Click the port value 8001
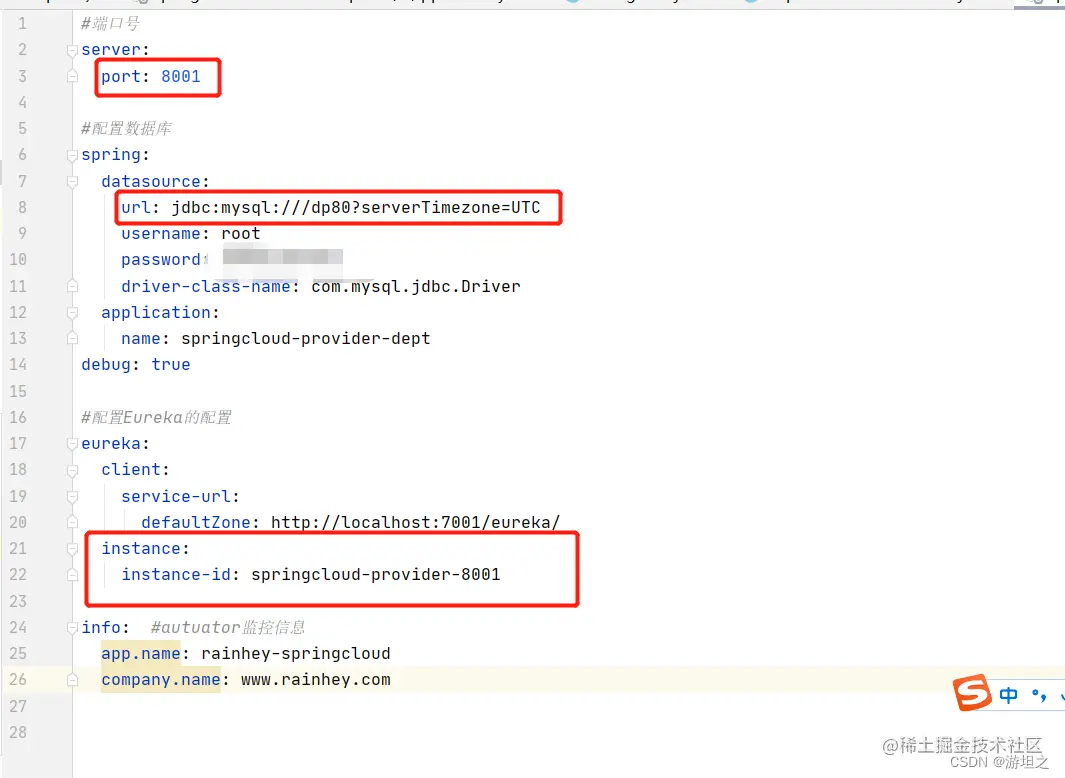 pos(181,77)
